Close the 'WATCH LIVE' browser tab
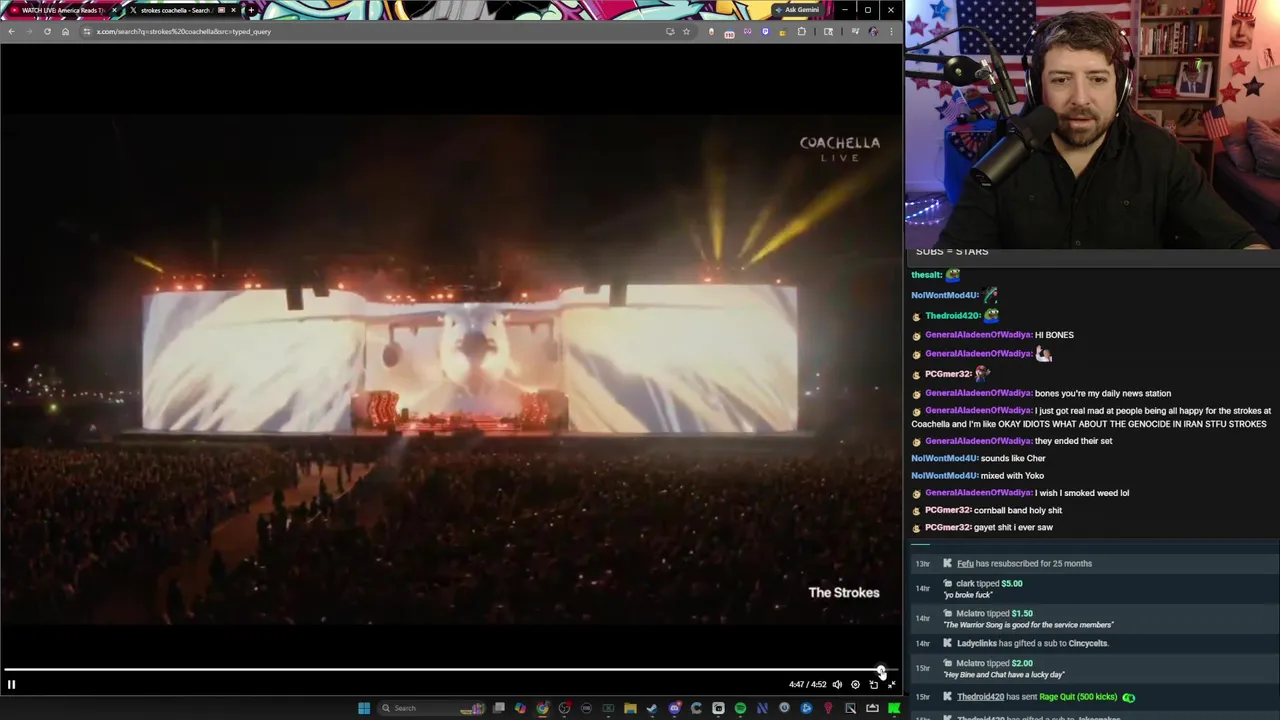1280x720 pixels. 114,10
